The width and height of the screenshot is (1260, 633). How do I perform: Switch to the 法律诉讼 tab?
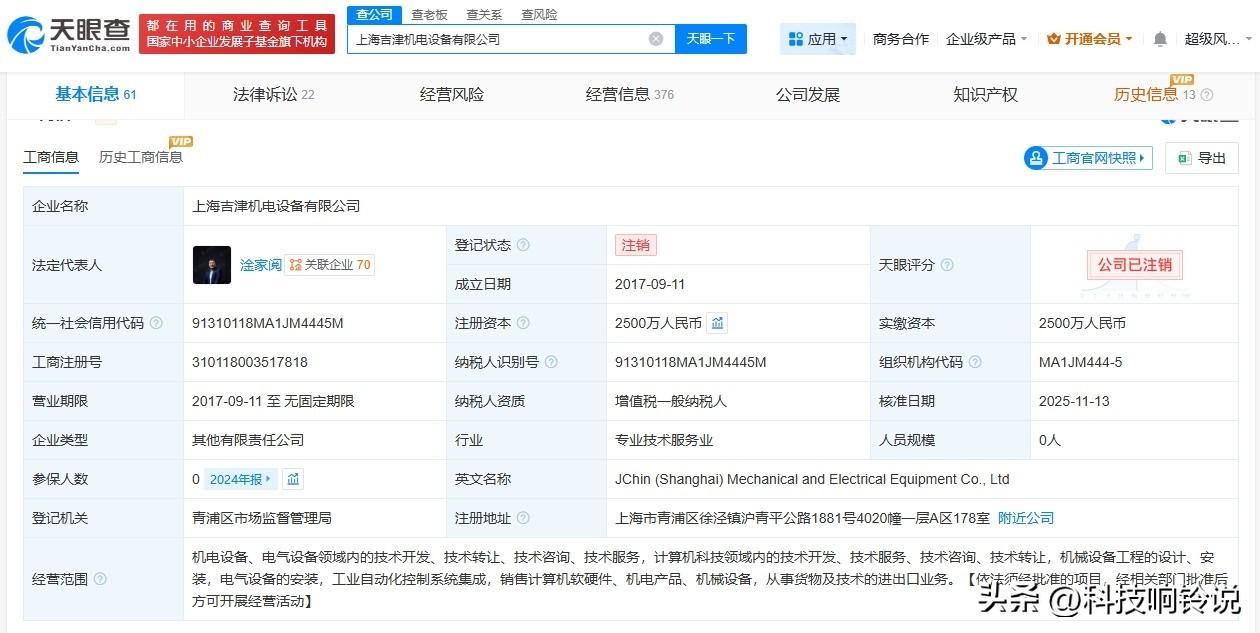(x=274, y=94)
